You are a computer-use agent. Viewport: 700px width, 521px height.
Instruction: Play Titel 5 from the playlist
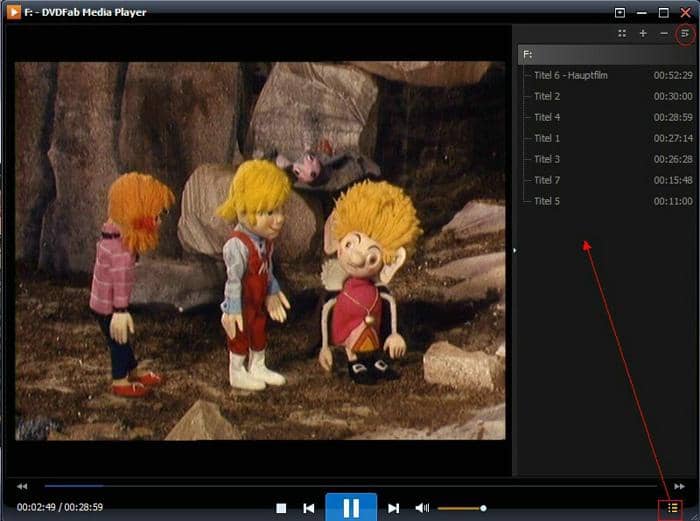pyautogui.click(x=608, y=201)
